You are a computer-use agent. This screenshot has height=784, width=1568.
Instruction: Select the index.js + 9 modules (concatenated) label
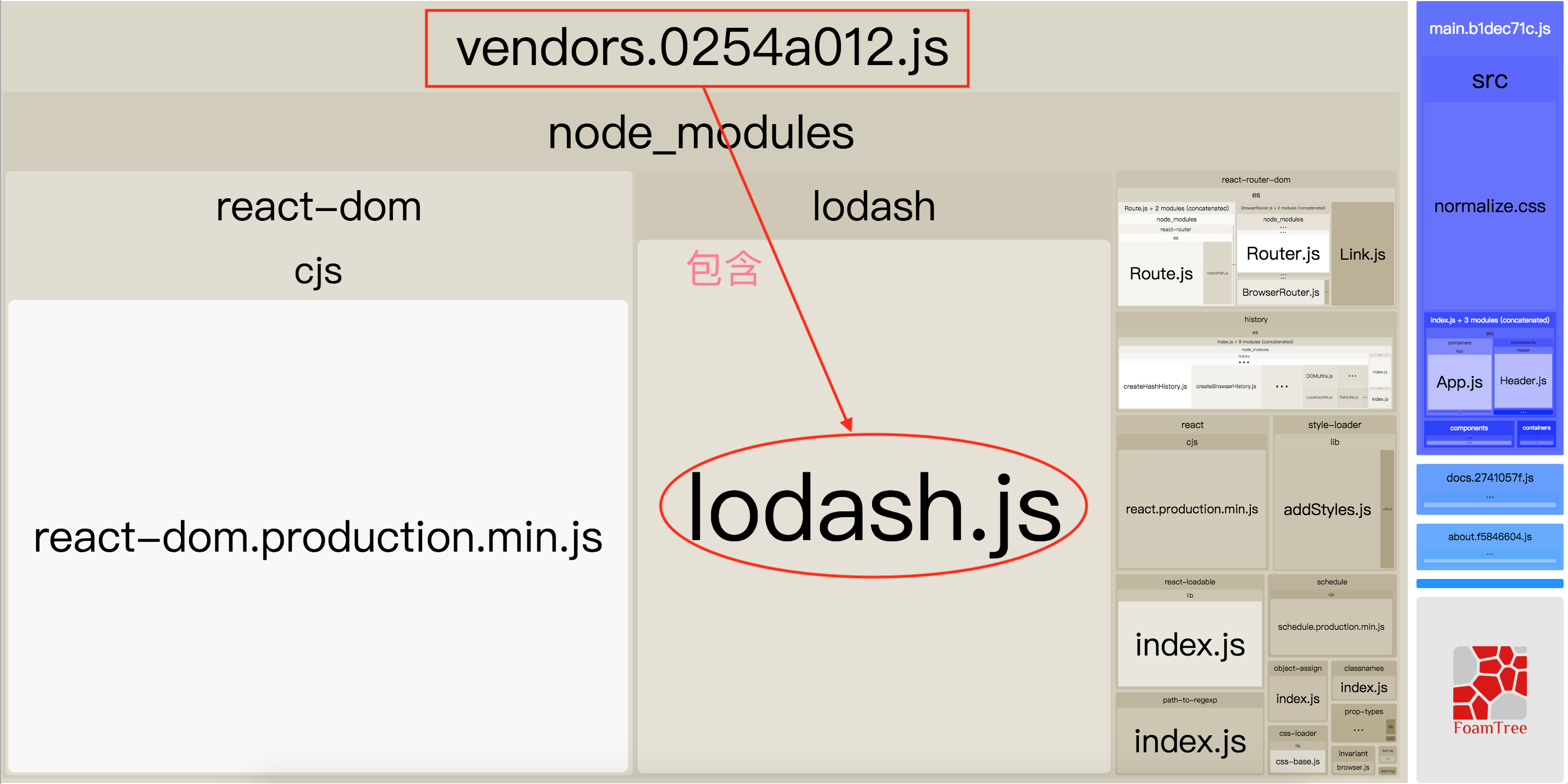click(x=1255, y=342)
